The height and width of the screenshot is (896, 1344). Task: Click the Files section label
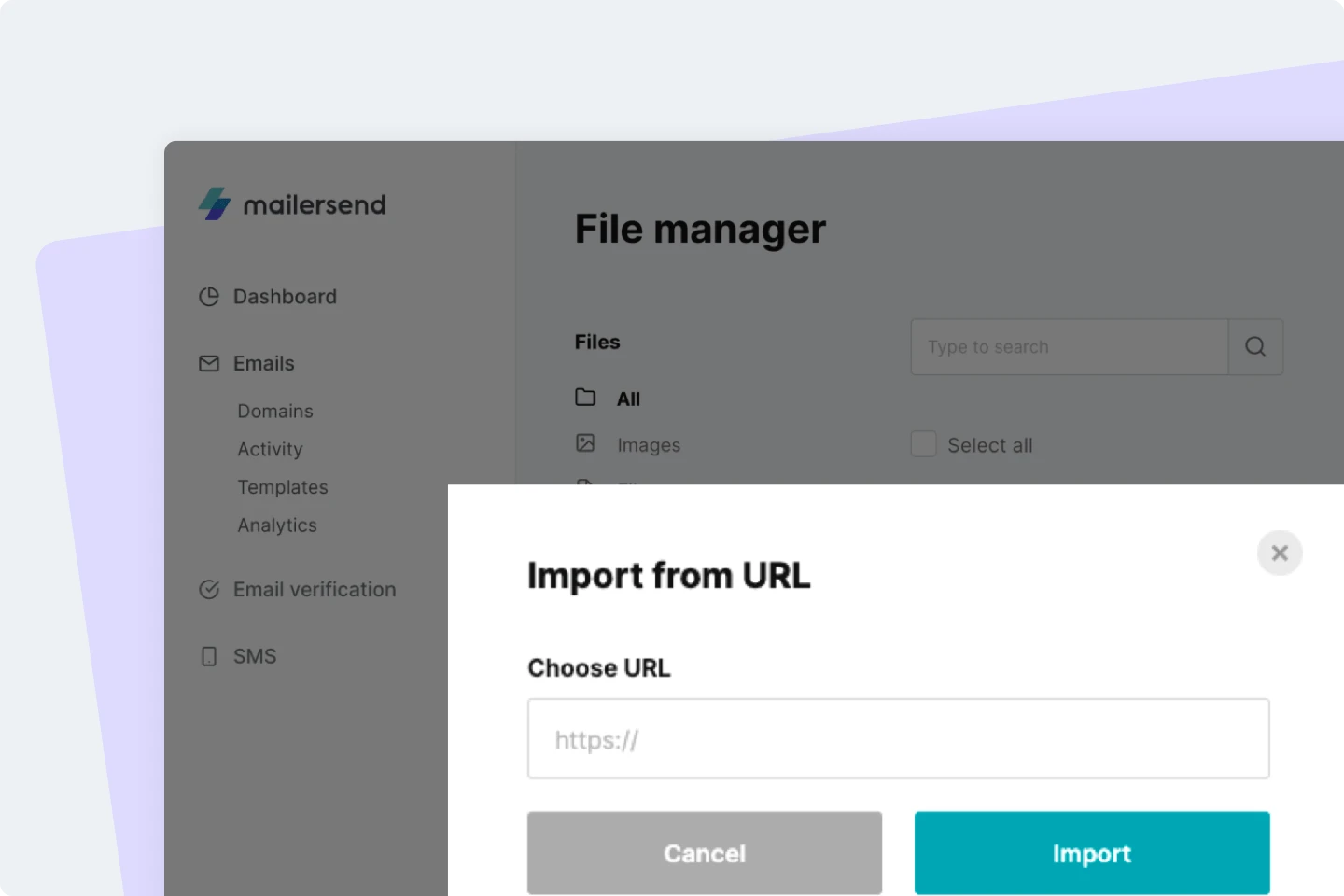pyautogui.click(x=597, y=343)
